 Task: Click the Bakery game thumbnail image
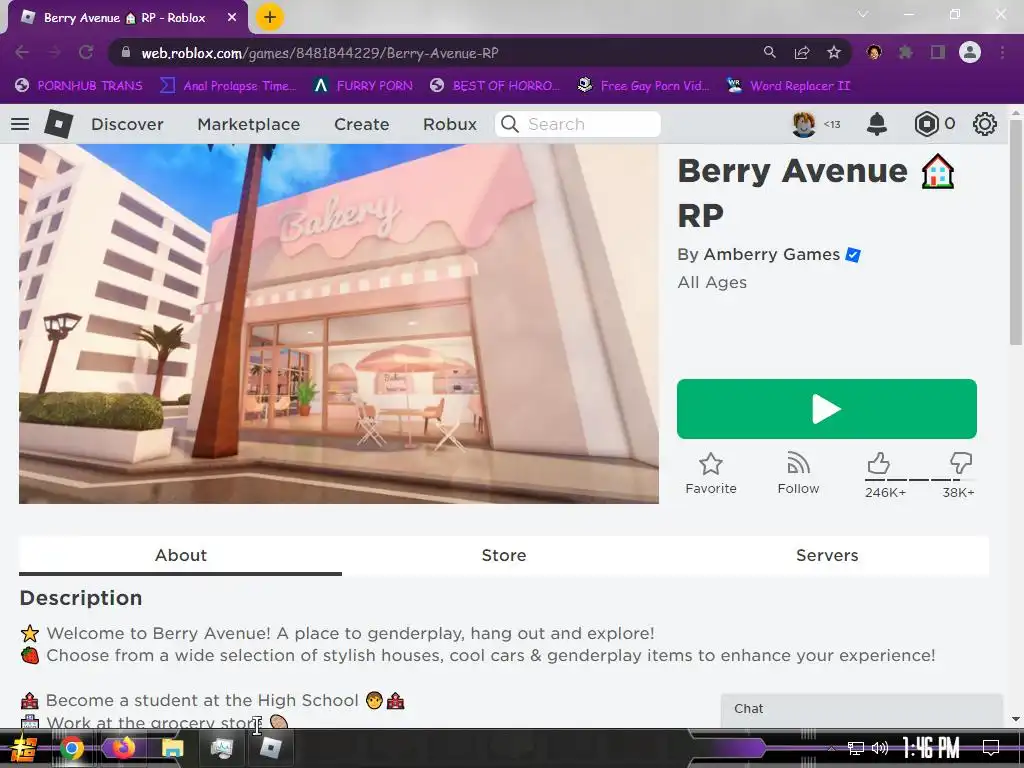point(339,324)
